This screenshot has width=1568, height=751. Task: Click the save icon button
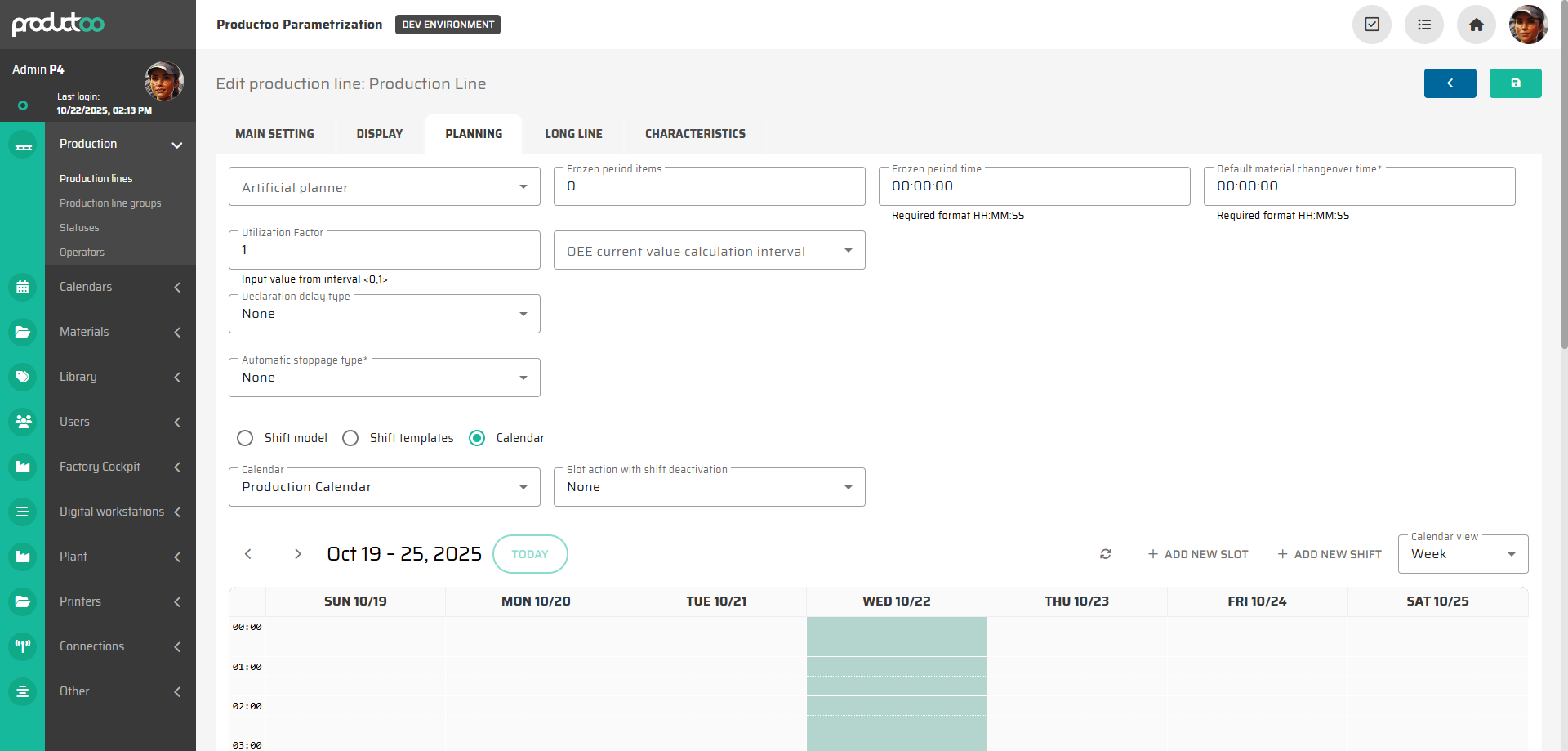click(x=1515, y=83)
